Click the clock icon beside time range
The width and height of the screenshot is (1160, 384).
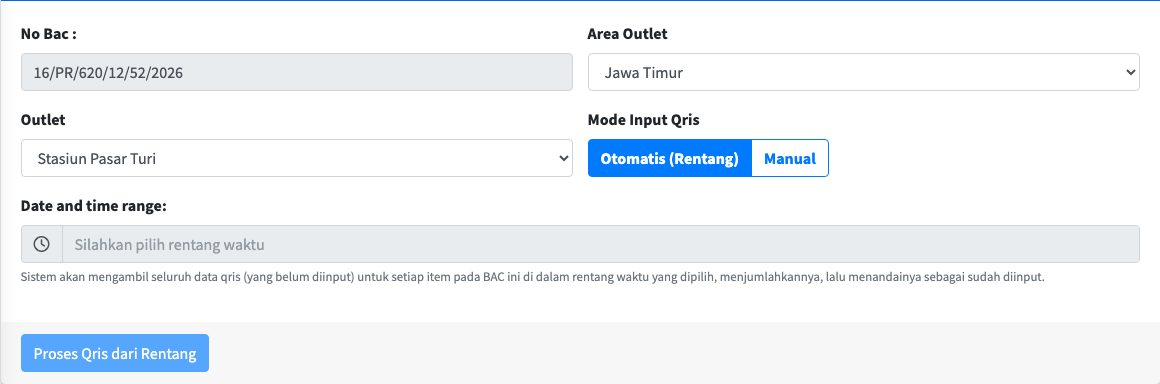[x=41, y=244]
